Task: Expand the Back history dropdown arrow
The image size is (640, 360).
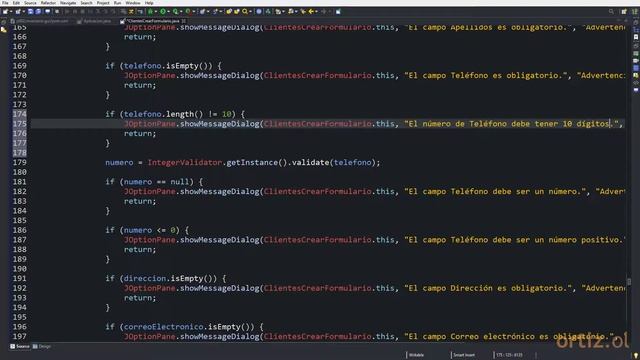Action: tap(316, 11)
